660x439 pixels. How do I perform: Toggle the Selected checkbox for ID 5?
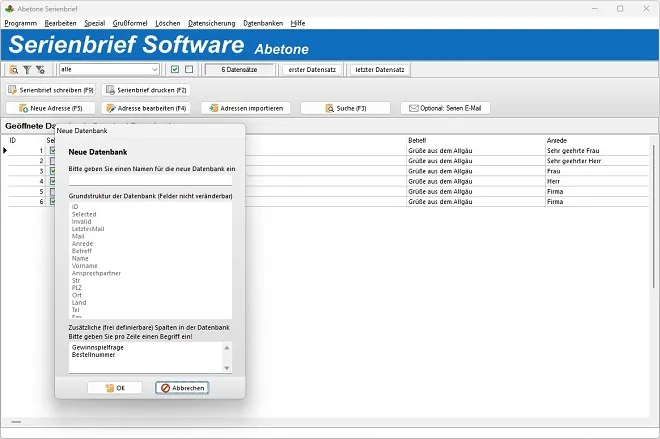(52, 192)
